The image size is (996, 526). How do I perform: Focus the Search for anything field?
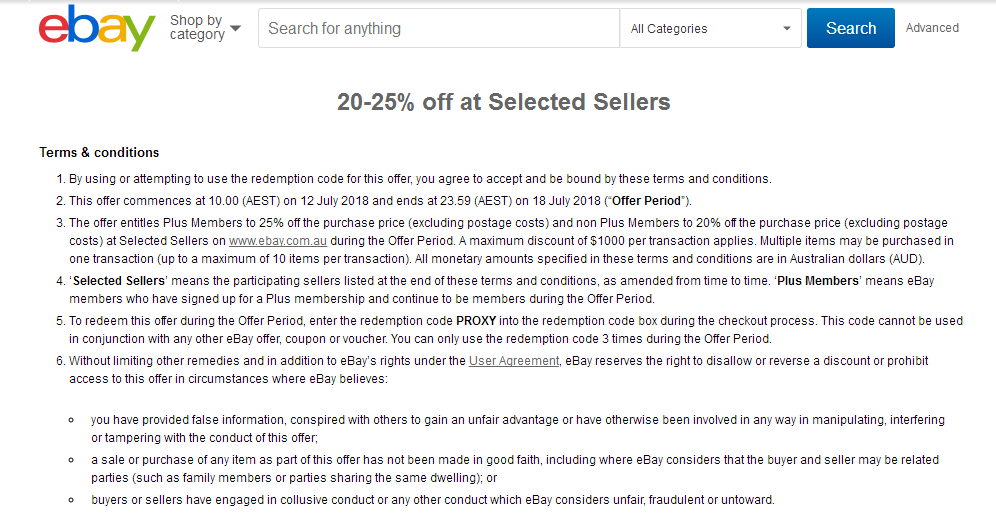(438, 28)
